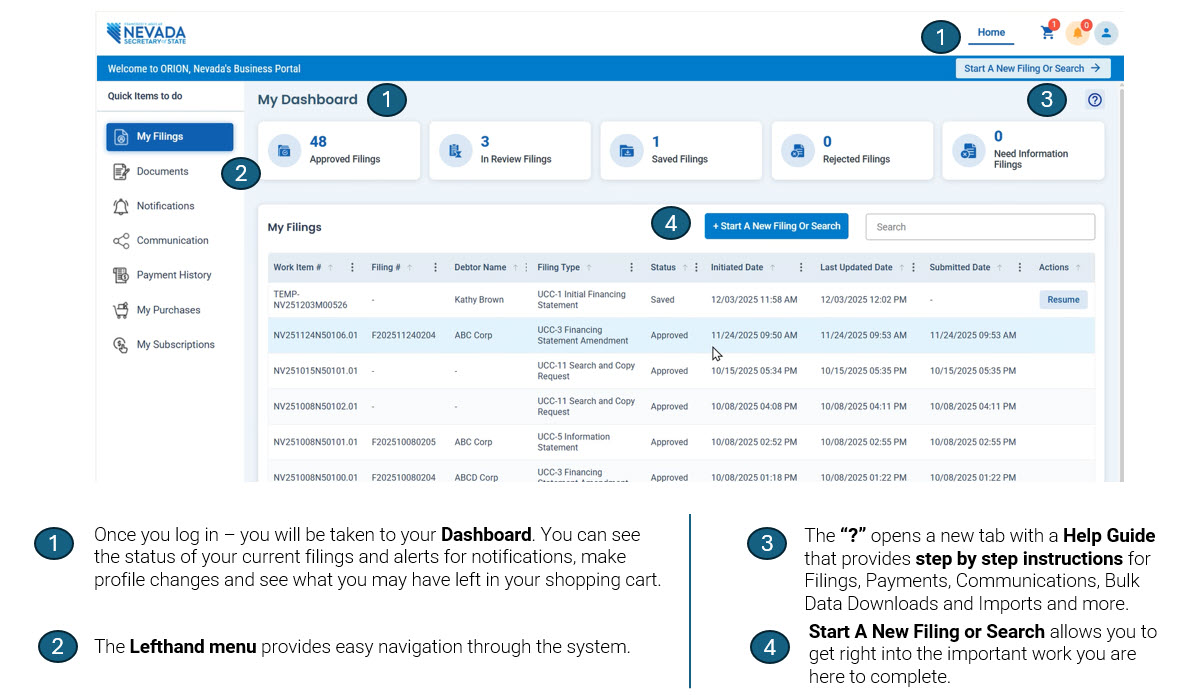Click the My Purchases cart icon
Image resolution: width=1179 pixels, height=695 pixels.
(120, 310)
